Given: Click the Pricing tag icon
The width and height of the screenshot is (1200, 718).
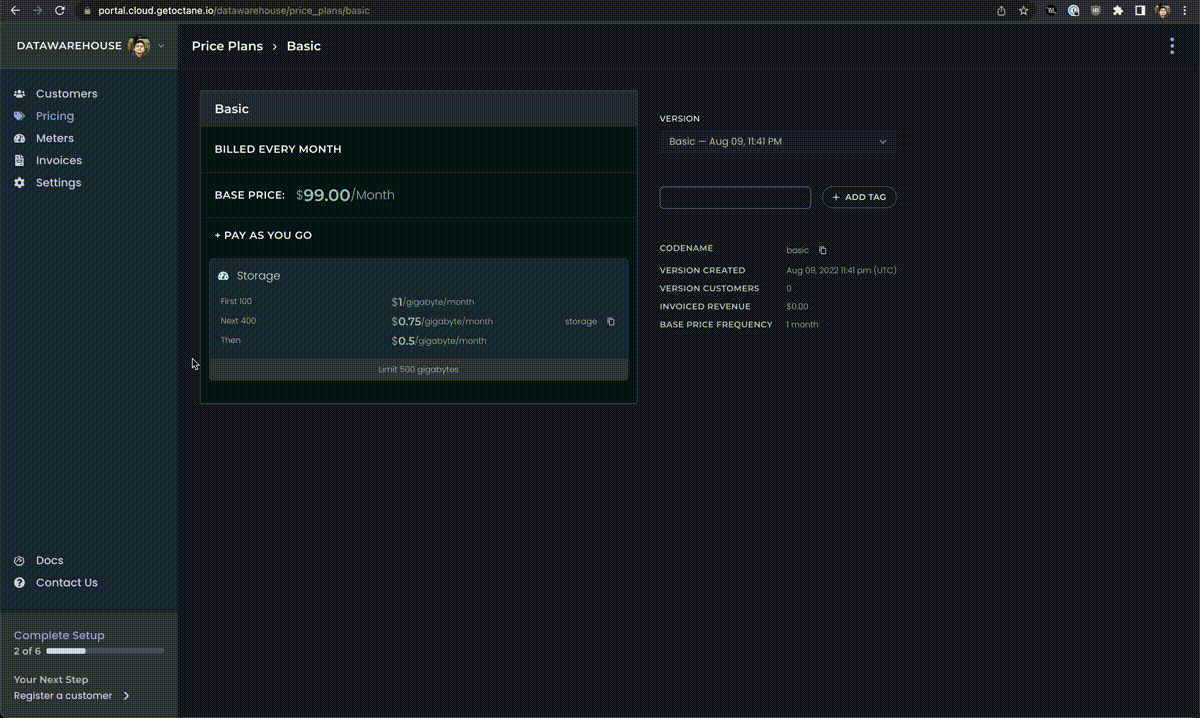Looking at the screenshot, I should pos(19,116).
